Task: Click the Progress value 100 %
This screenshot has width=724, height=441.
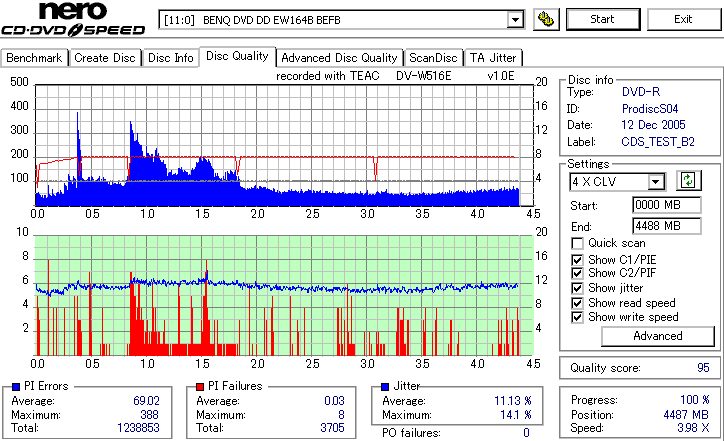Action: pos(694,400)
